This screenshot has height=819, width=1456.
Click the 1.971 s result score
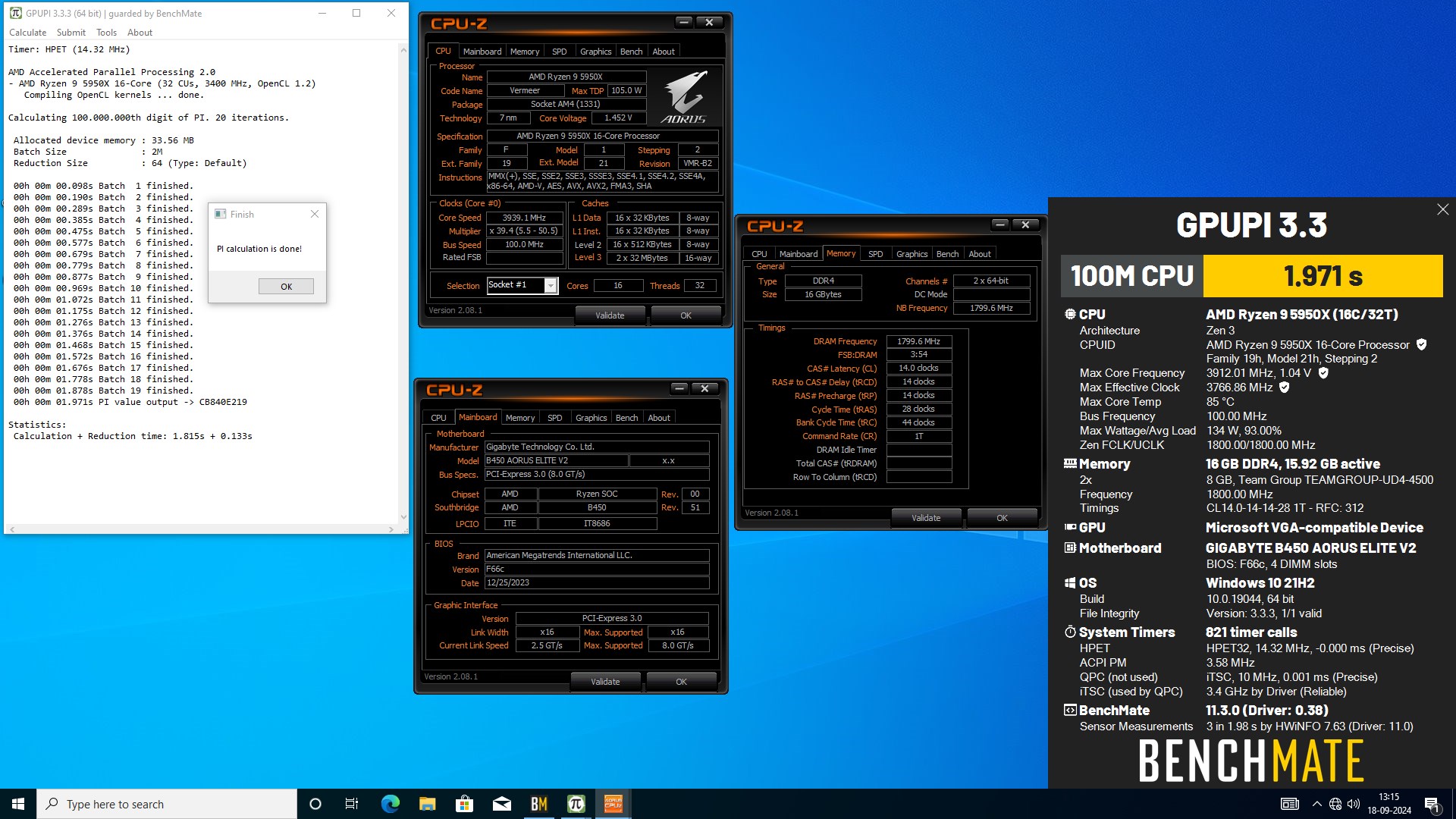click(1323, 276)
